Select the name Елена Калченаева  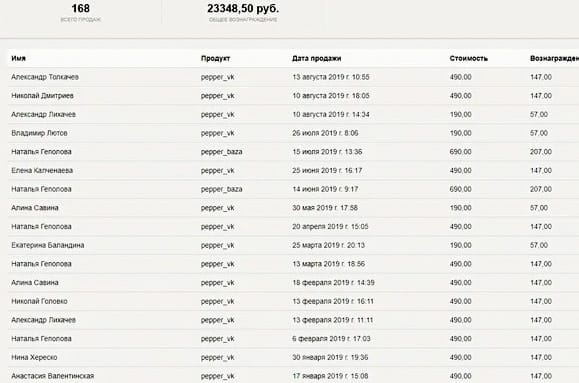coord(42,171)
